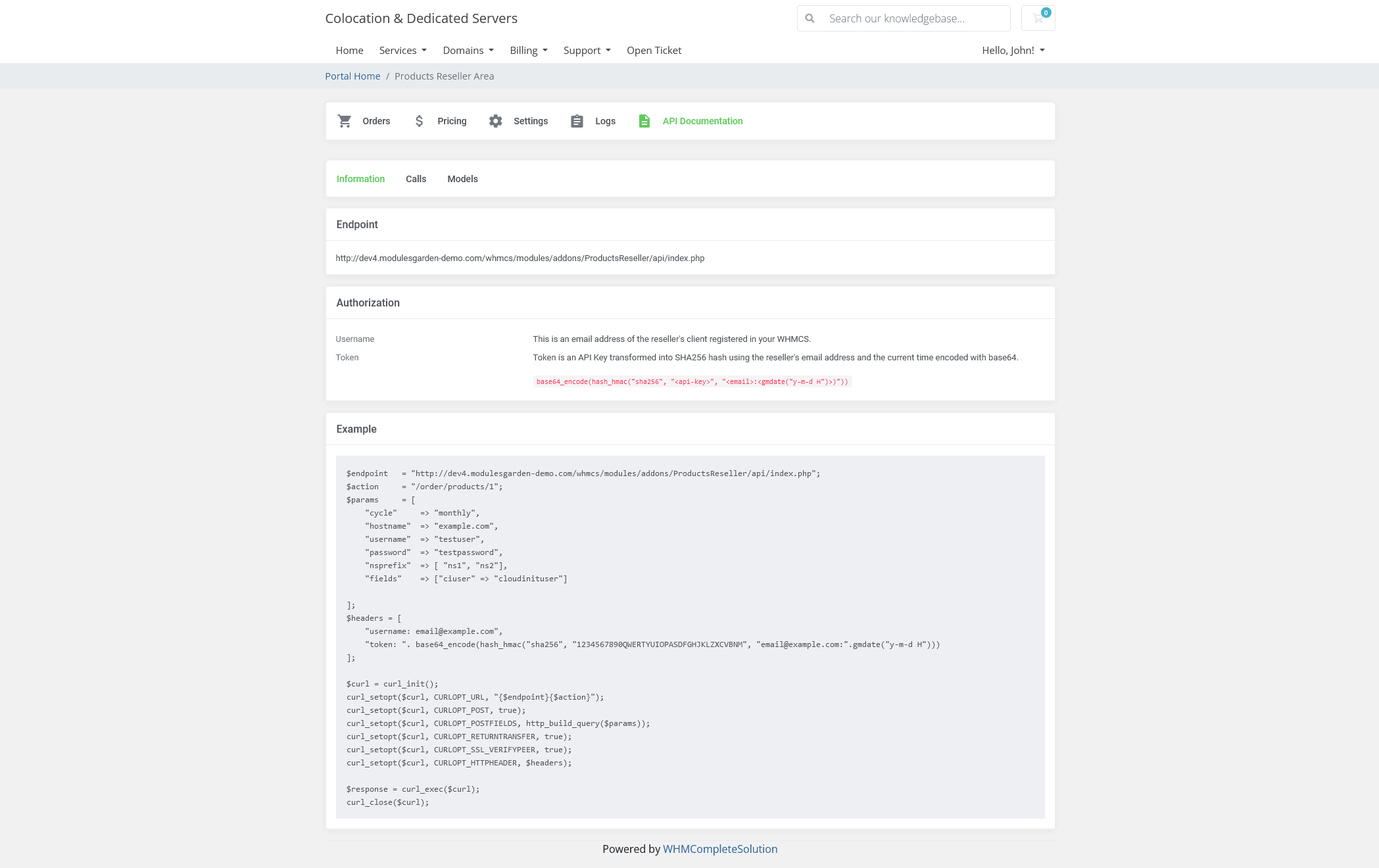Viewport: 1379px width, 868px height.
Task: Click the Home menu item
Action: click(349, 50)
